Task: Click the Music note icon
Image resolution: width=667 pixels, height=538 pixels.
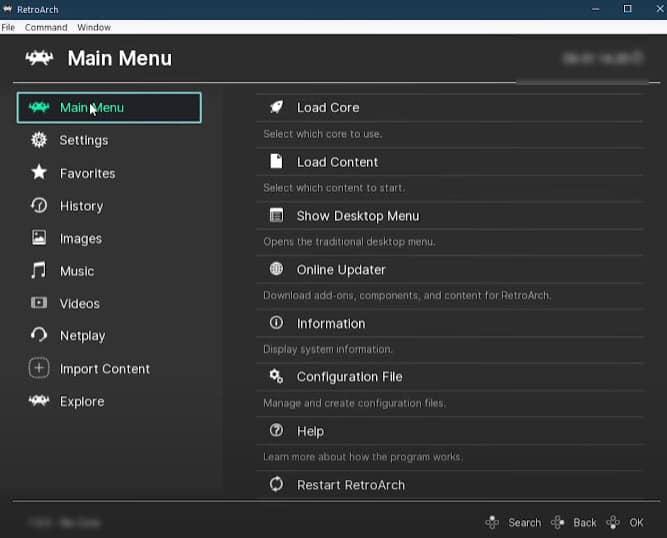Action: 38,270
